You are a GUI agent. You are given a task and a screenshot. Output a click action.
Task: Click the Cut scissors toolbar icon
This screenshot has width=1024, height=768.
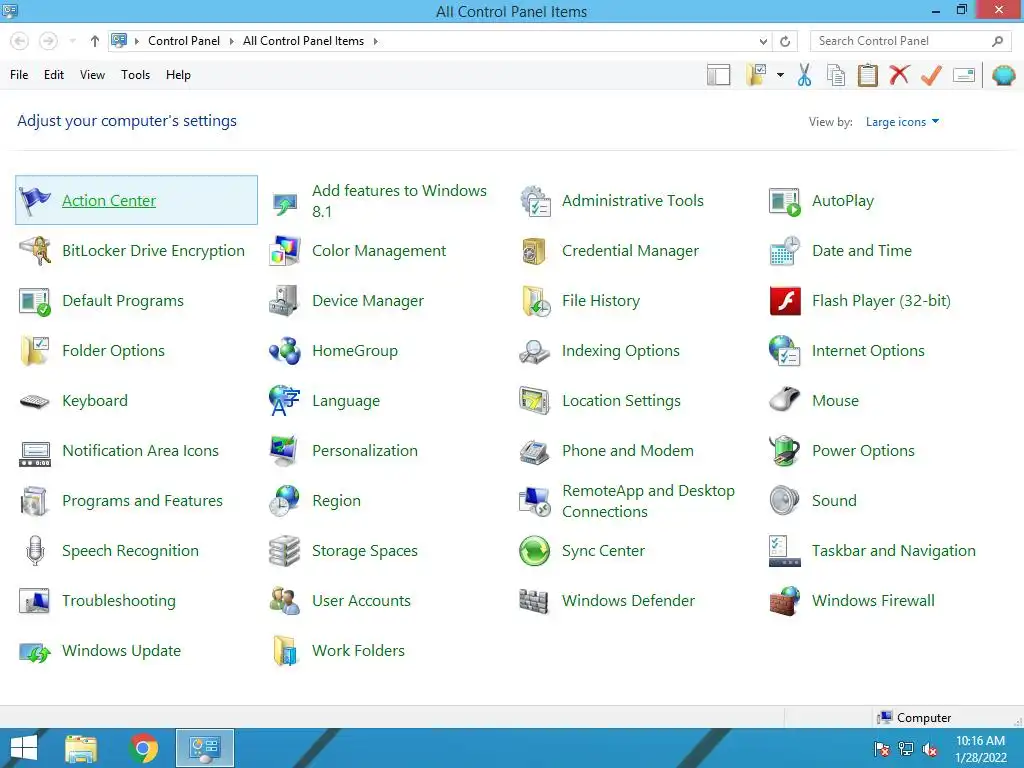[805, 75]
